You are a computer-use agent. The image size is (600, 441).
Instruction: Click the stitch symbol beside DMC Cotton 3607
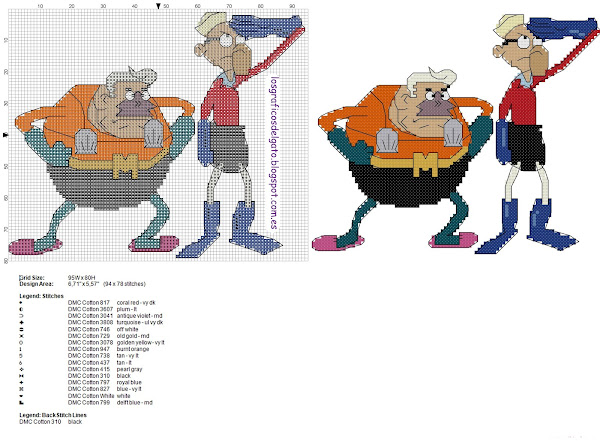tap(21, 309)
